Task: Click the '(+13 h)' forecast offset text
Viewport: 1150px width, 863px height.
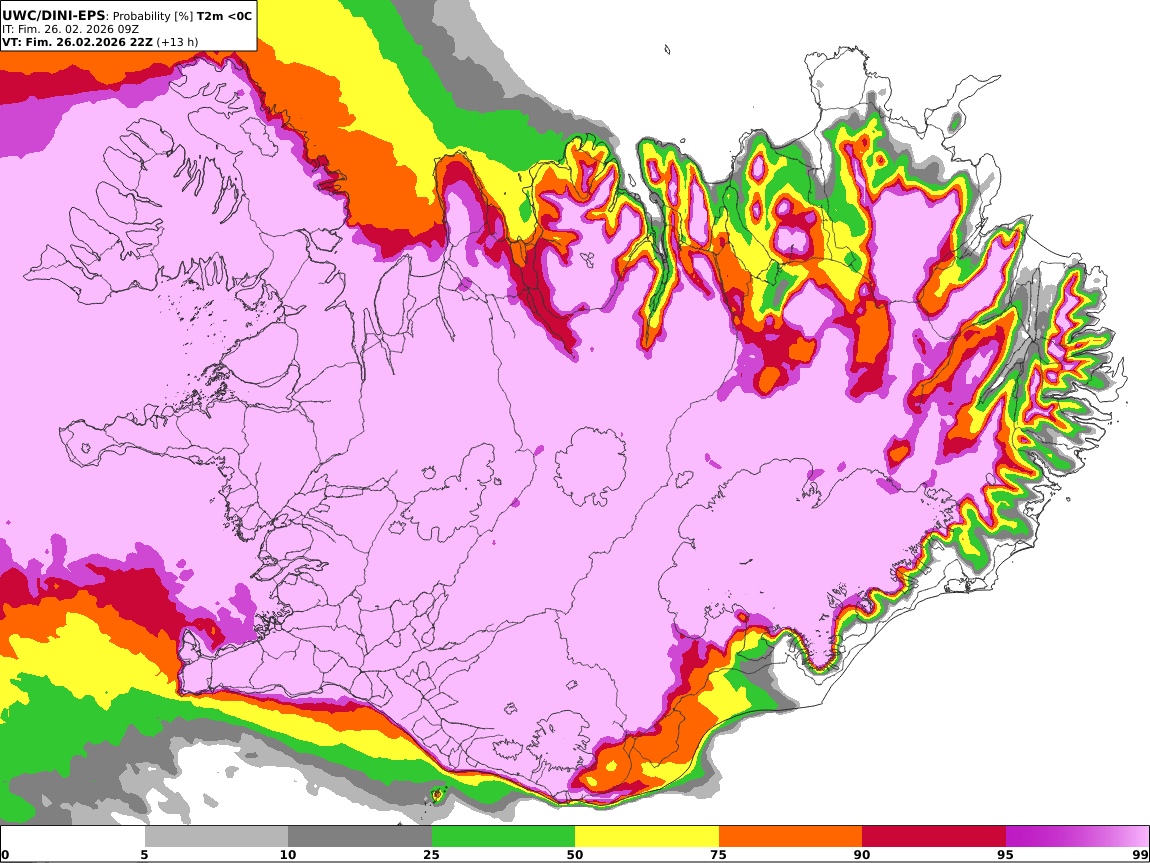Action: tap(177, 42)
